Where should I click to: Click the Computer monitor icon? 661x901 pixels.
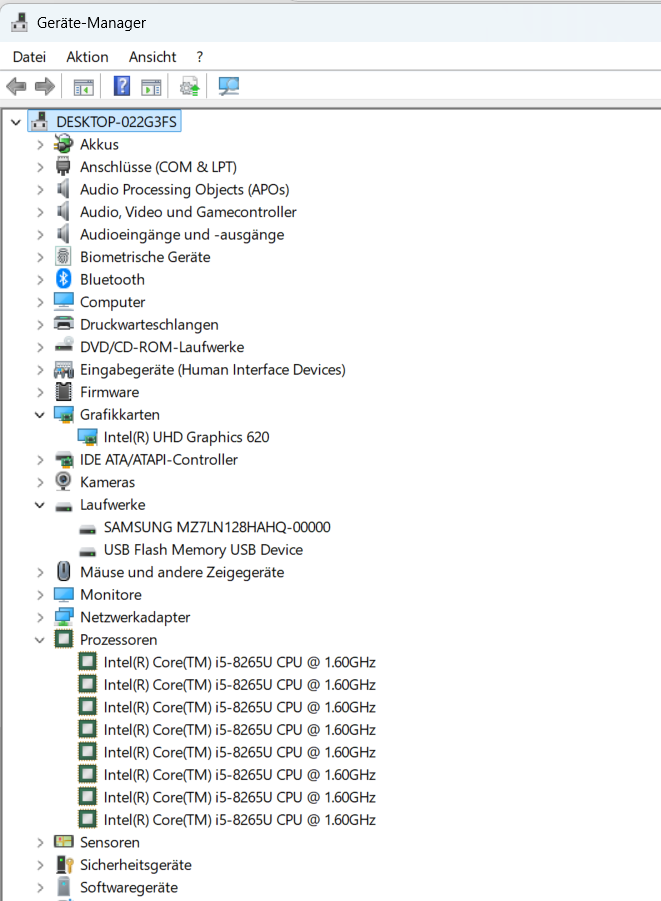click(x=63, y=302)
